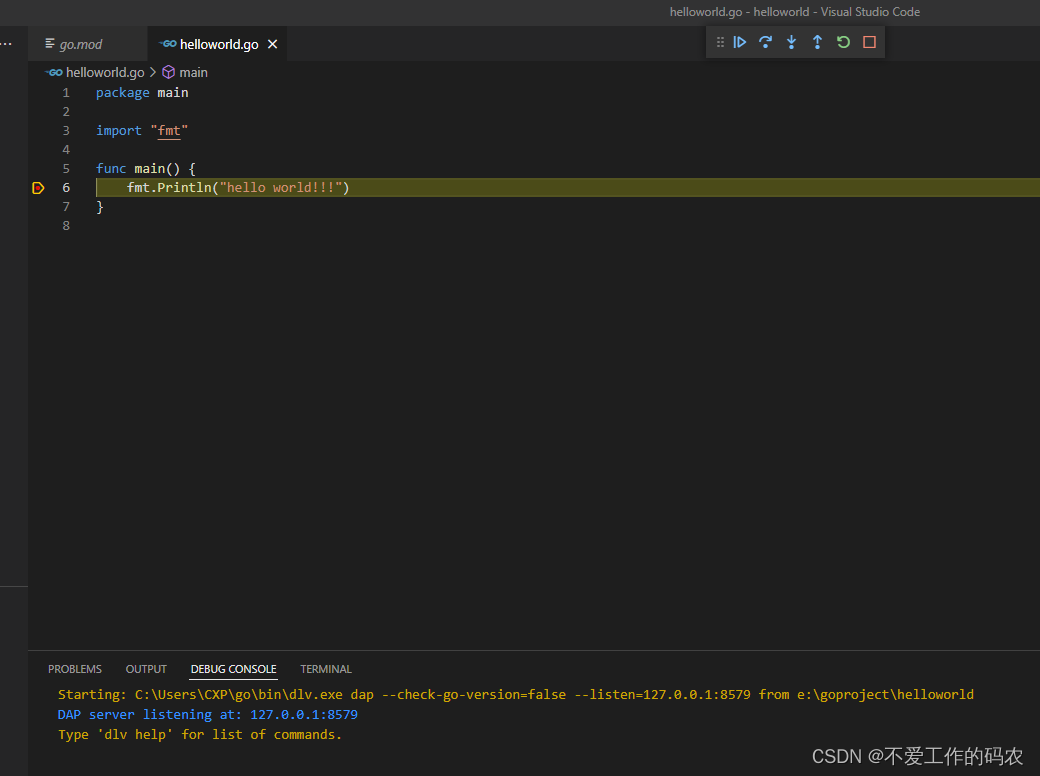Open the ellipsis menu at top left

coord(6,44)
